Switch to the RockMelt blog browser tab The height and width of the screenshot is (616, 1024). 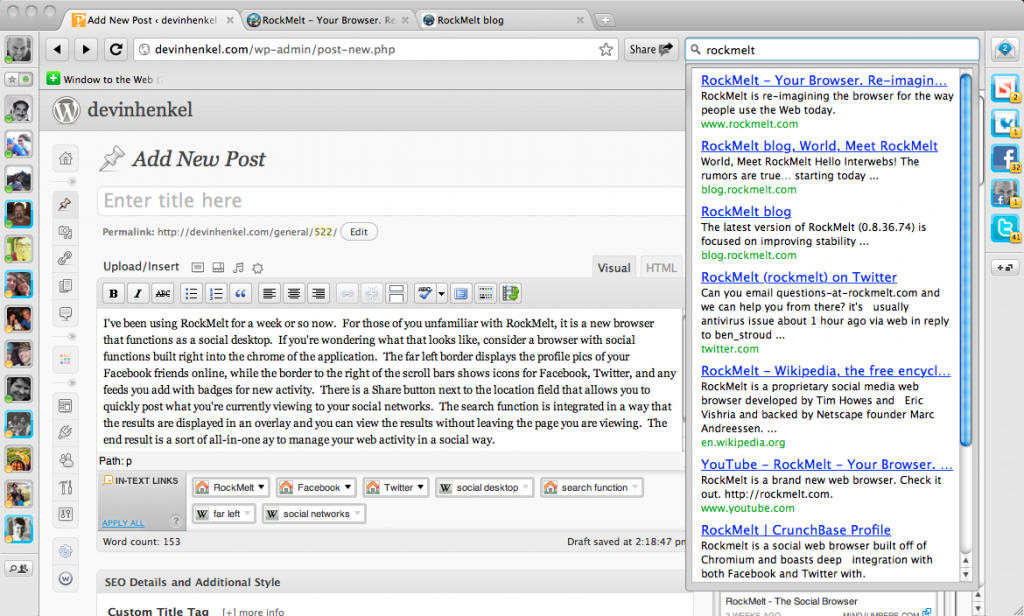(x=503, y=20)
